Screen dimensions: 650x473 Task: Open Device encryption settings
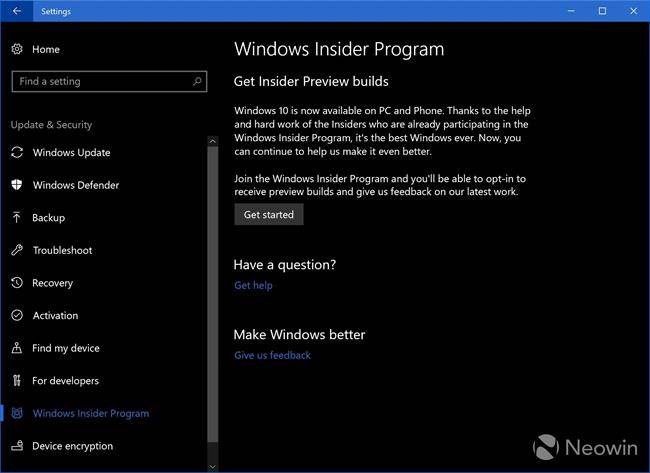pyautogui.click(x=73, y=446)
